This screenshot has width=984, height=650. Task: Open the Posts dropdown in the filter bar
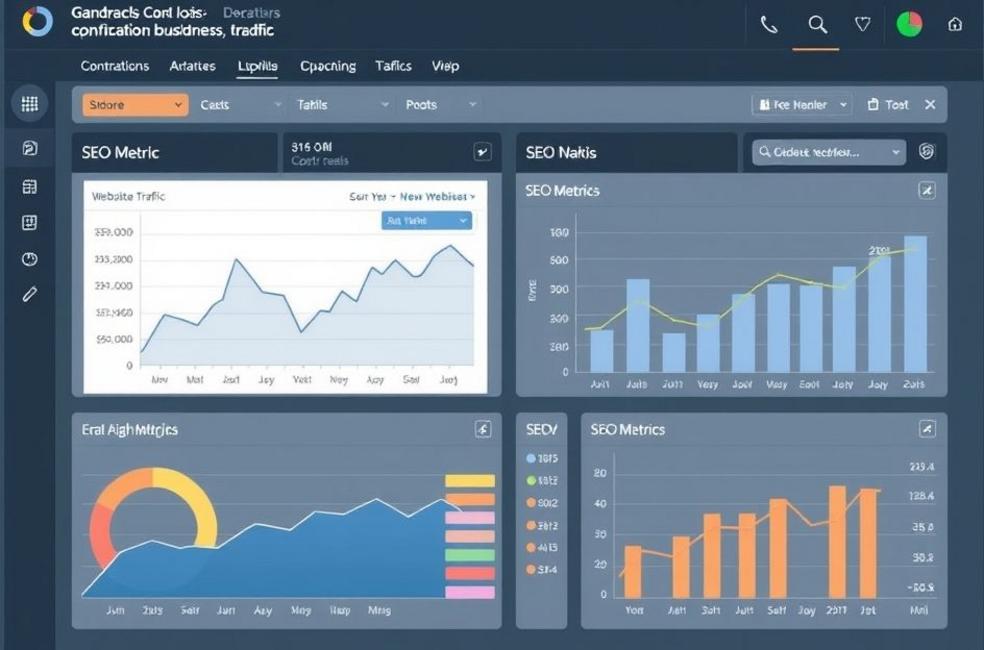[438, 103]
